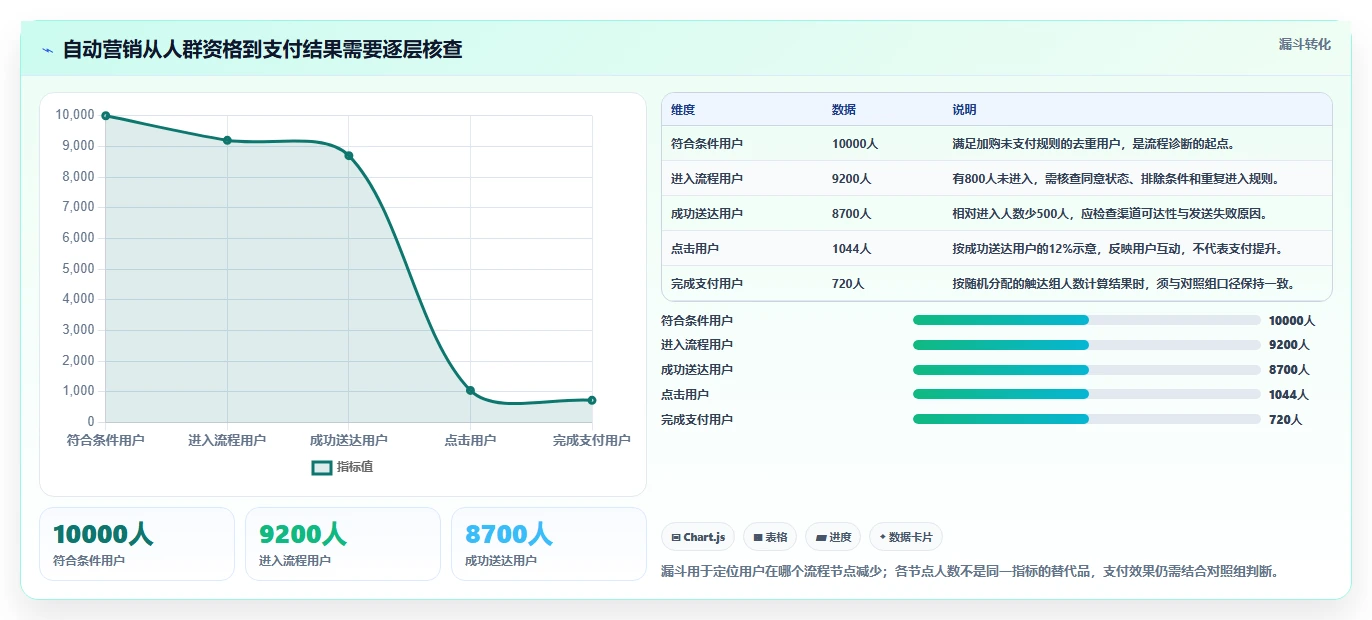Click the chart data point for 点击用户
Image resolution: width=1372 pixels, height=620 pixels.
click(470, 390)
